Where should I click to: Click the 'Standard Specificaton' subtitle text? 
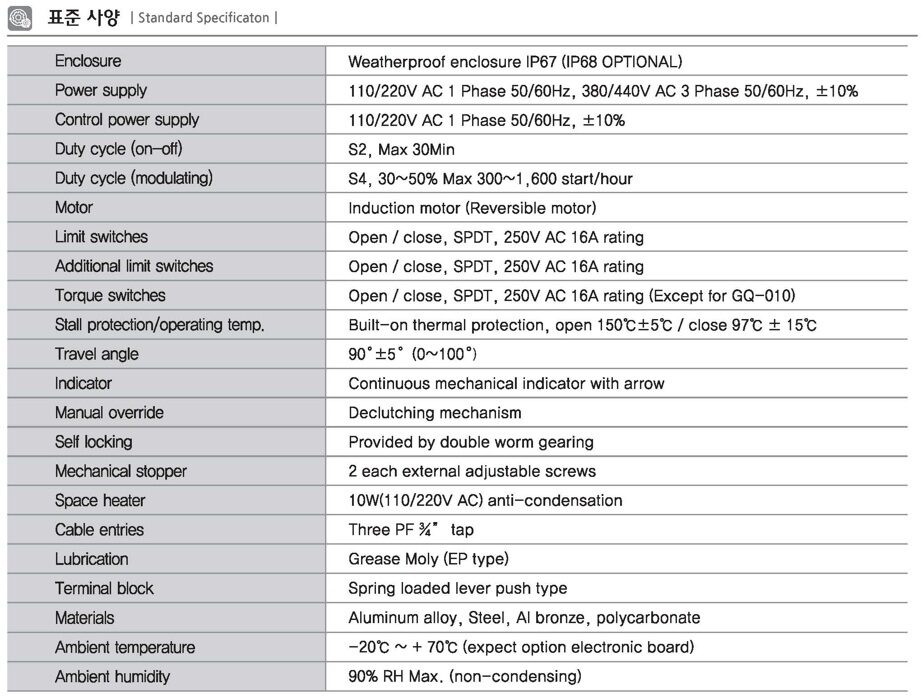click(205, 18)
